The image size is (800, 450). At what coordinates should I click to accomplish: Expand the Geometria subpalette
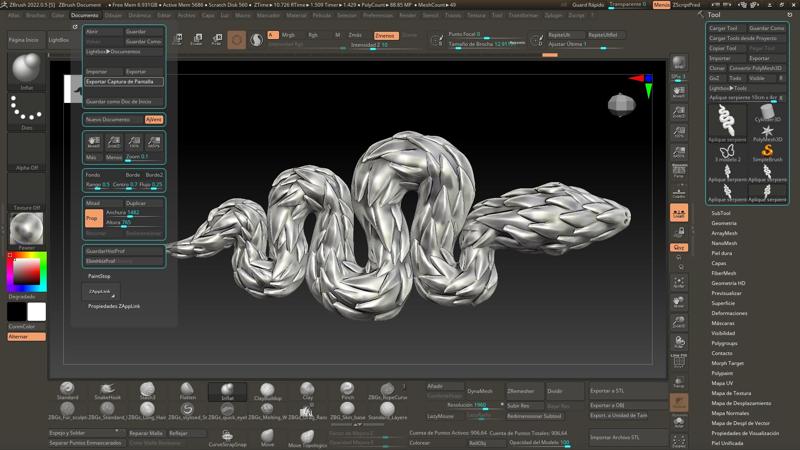724,223
